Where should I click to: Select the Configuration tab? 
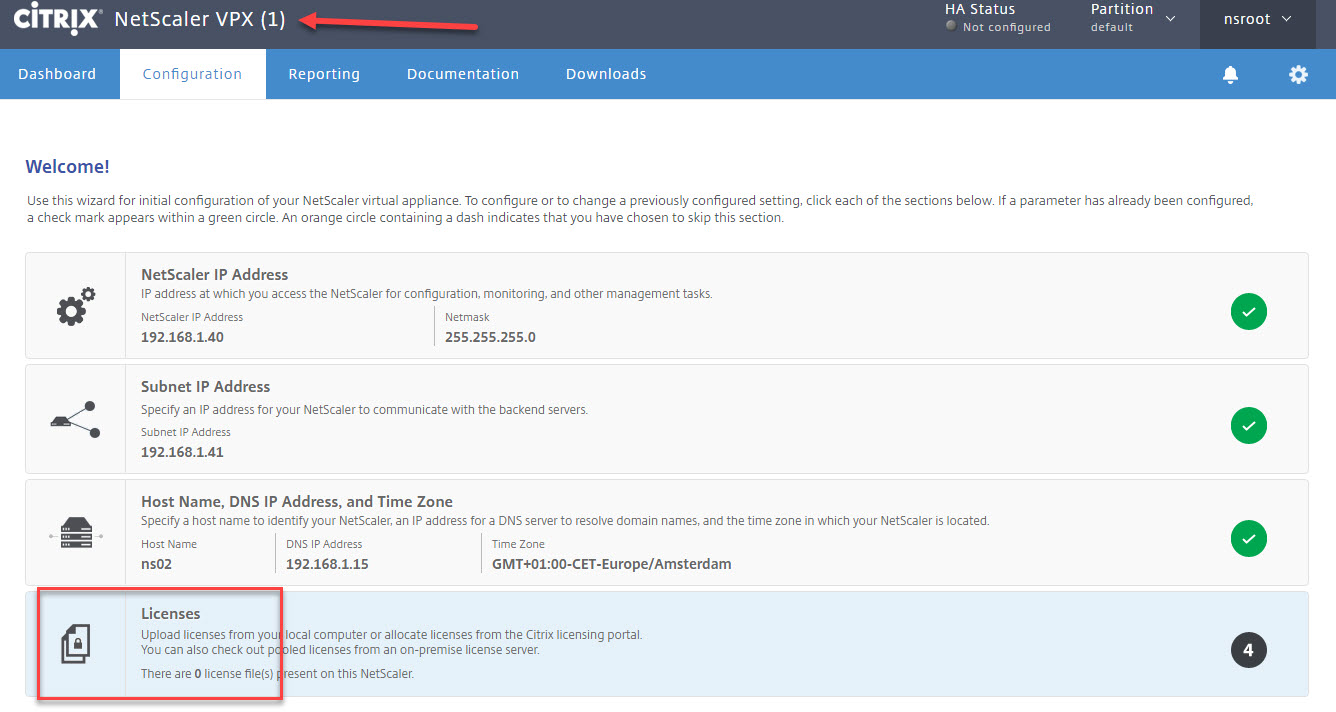point(192,74)
